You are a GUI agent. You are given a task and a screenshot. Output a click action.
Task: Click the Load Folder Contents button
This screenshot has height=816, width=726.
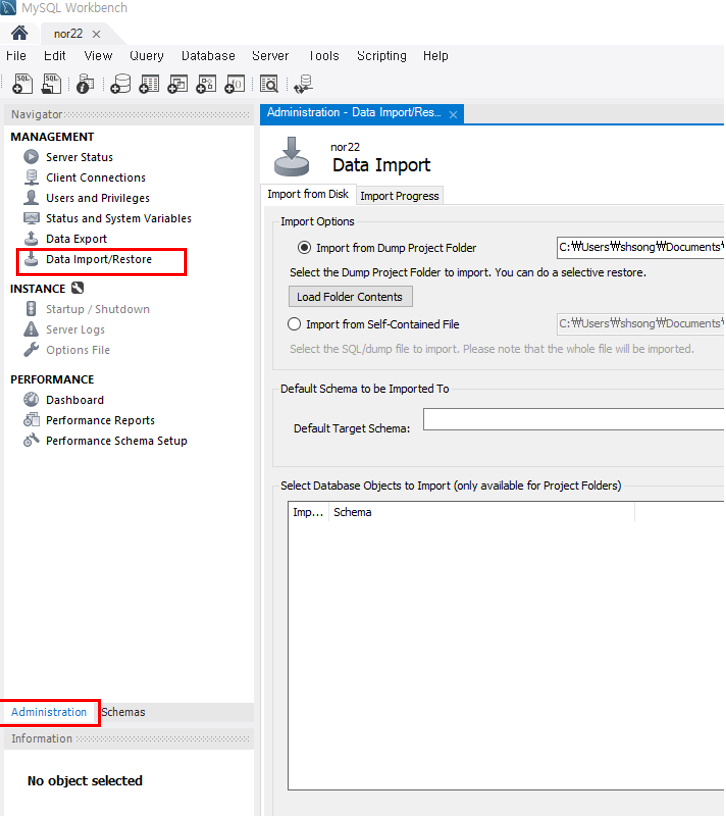click(x=350, y=297)
